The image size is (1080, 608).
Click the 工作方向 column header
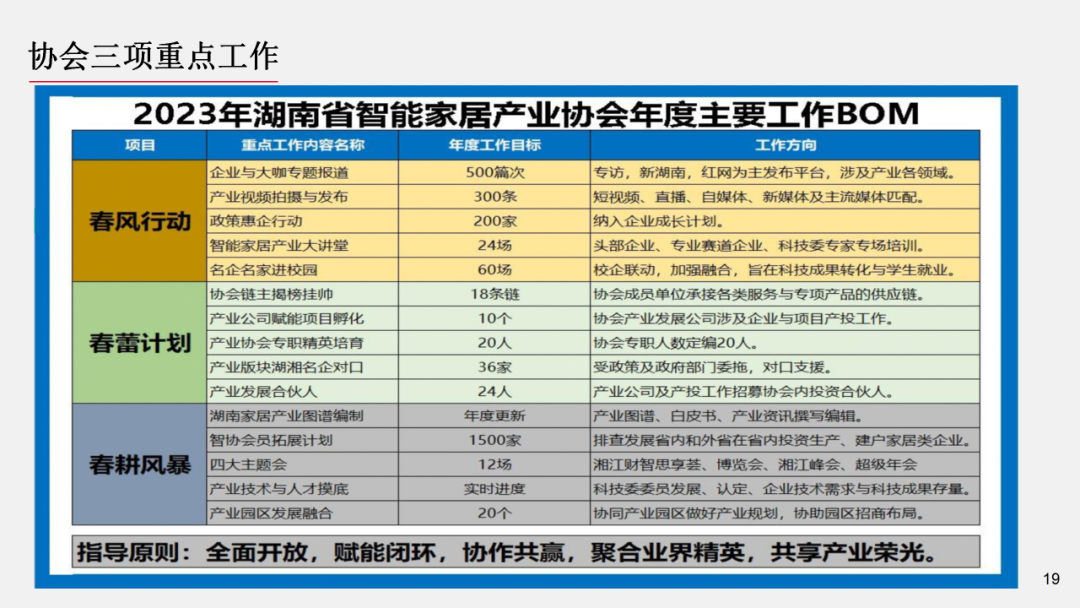click(x=785, y=145)
